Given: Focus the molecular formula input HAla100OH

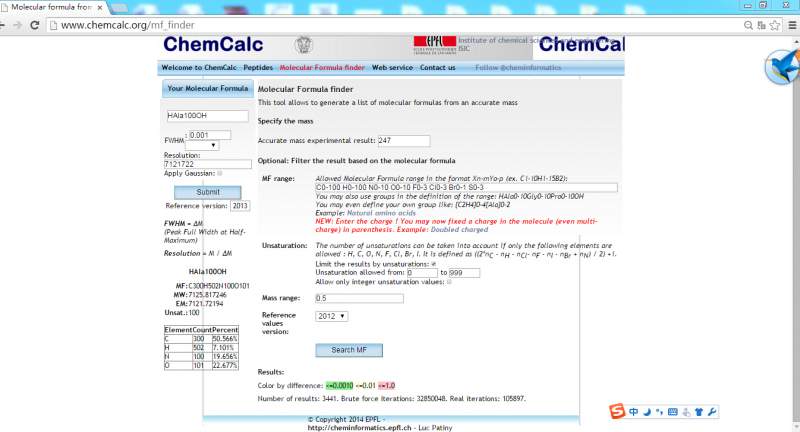Looking at the screenshot, I should point(207,116).
